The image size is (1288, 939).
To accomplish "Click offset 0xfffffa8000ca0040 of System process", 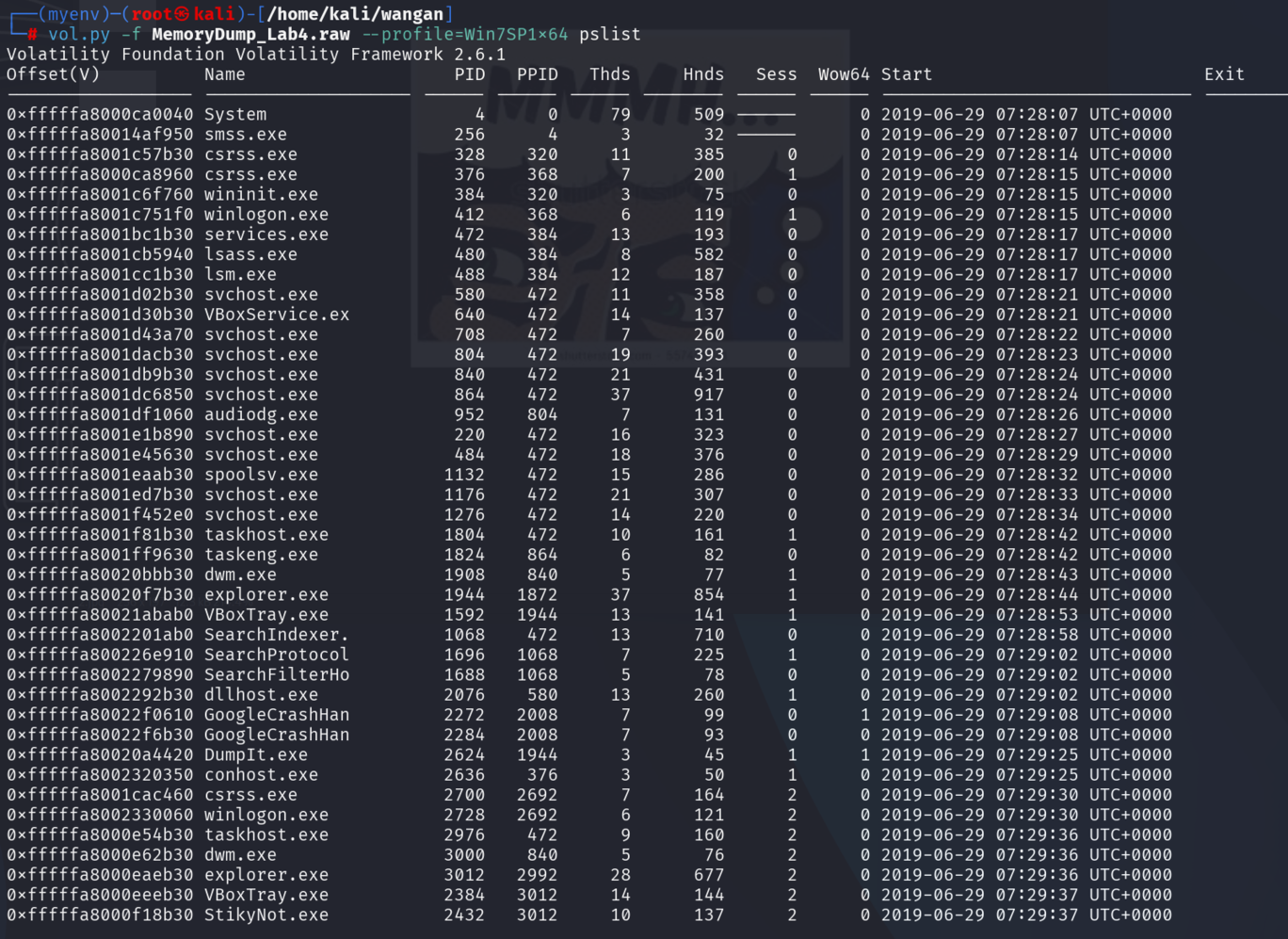I will (x=100, y=114).
